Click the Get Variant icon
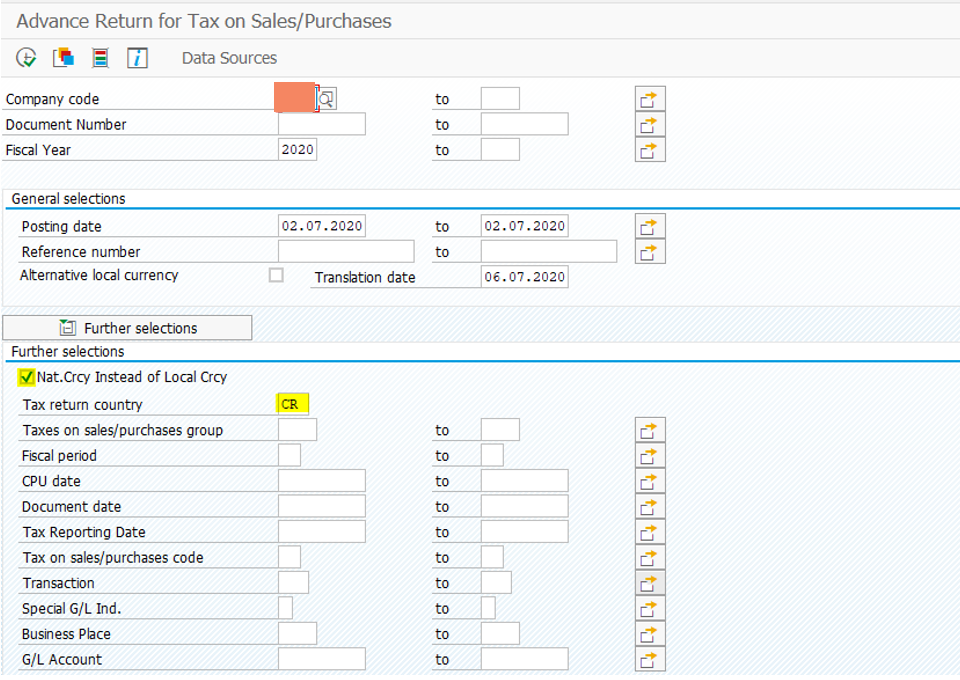 [63, 58]
